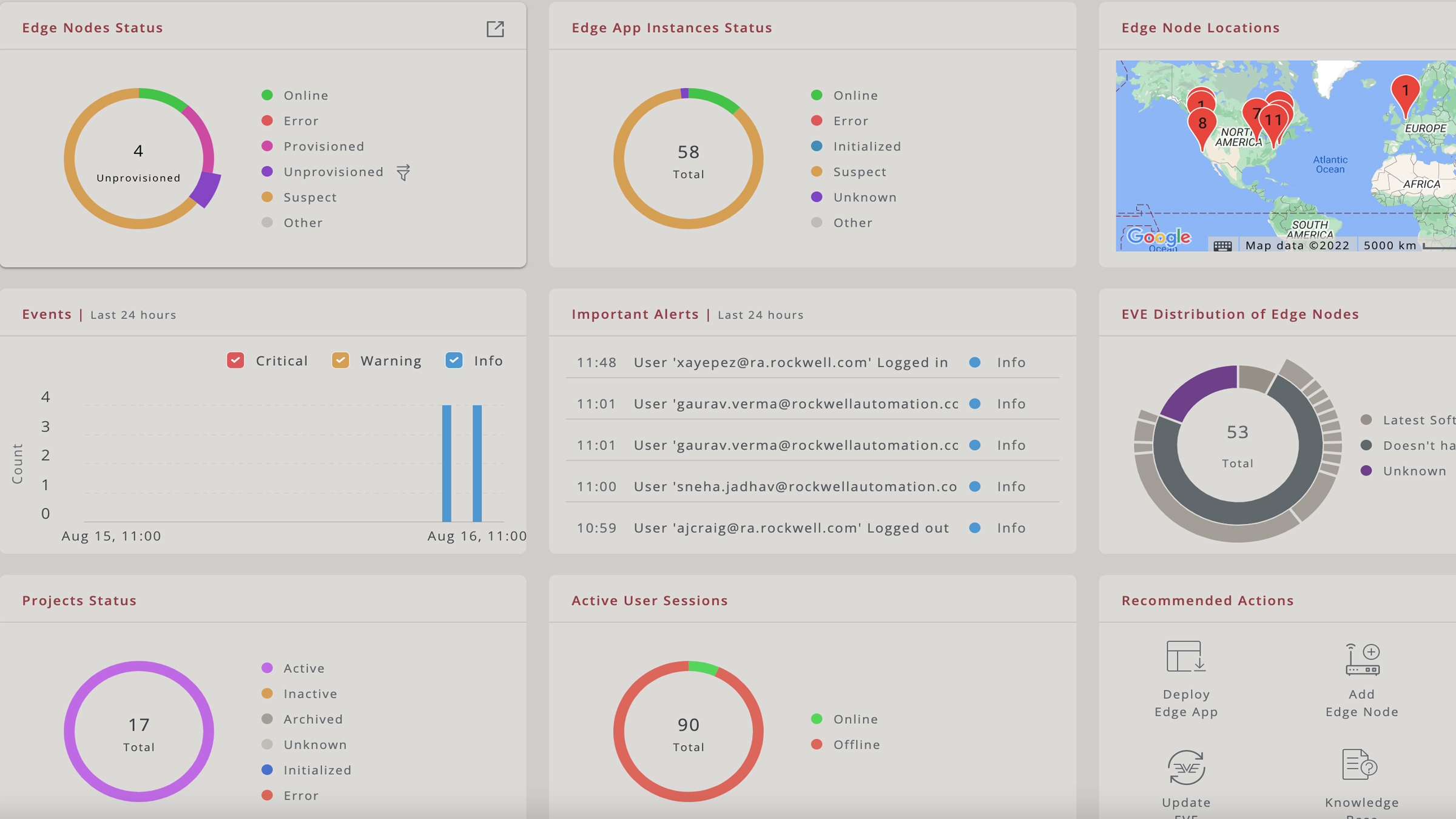Click the Suspect legend in Edge App Instances
The image size is (1456, 819).
point(859,172)
